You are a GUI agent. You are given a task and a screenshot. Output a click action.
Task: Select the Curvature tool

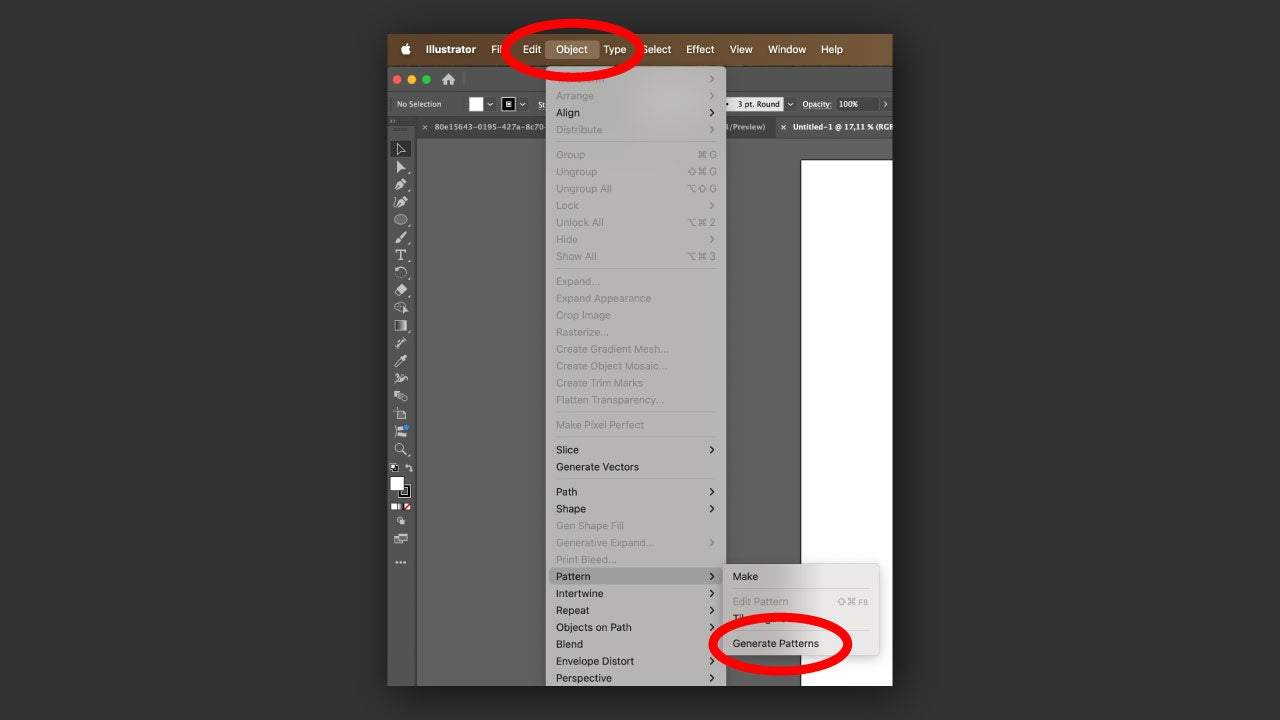tap(401, 202)
